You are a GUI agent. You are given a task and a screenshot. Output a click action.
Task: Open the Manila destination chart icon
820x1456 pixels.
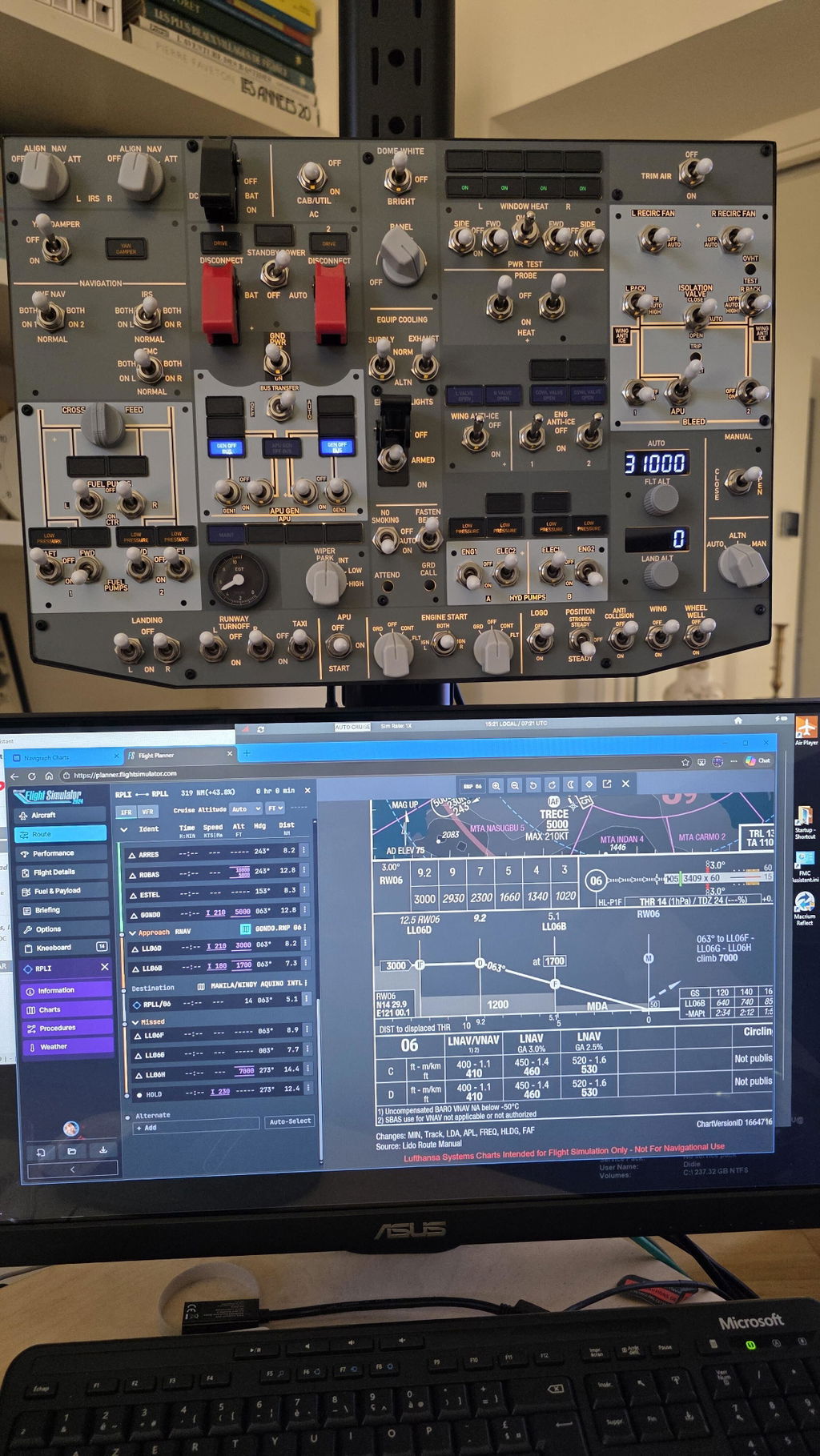pos(201,986)
